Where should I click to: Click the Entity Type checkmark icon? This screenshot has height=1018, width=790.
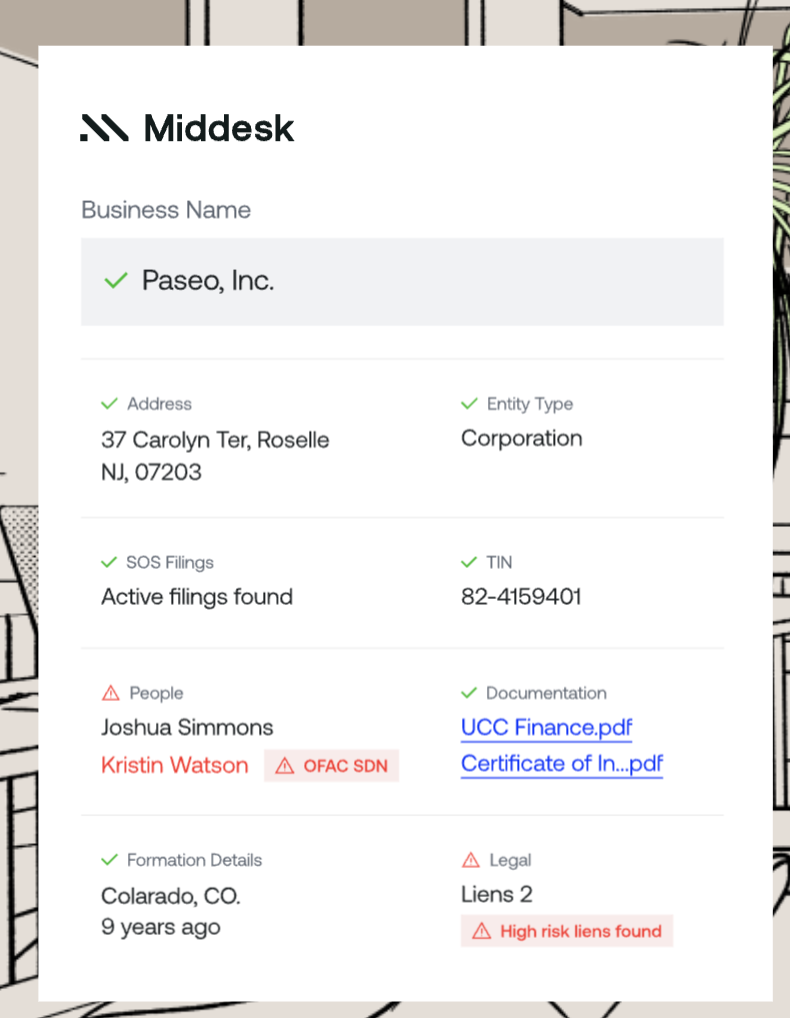pyautogui.click(x=469, y=404)
